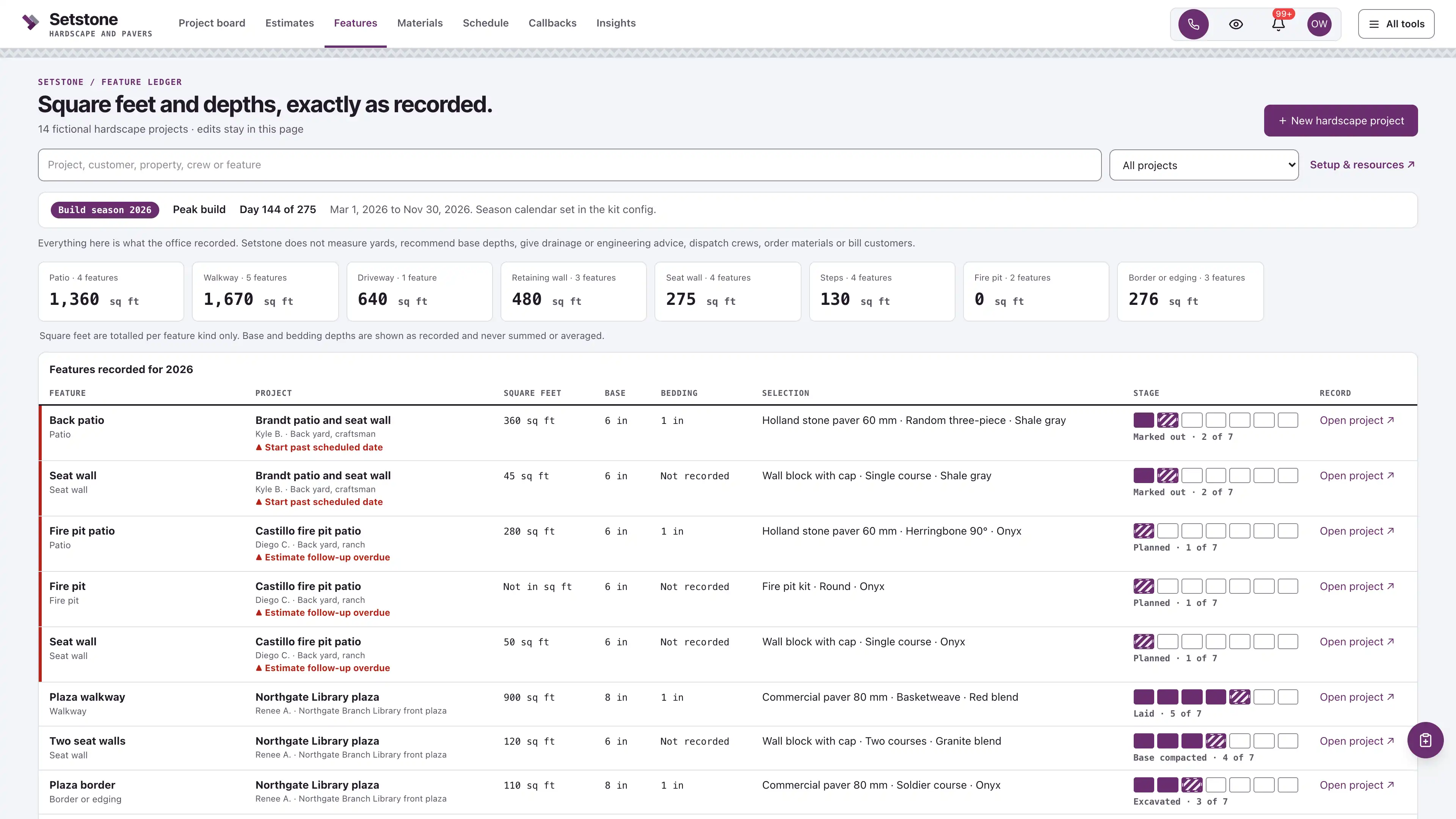Open the Callbacks tab
This screenshot has width=1456, height=819.
[552, 23]
